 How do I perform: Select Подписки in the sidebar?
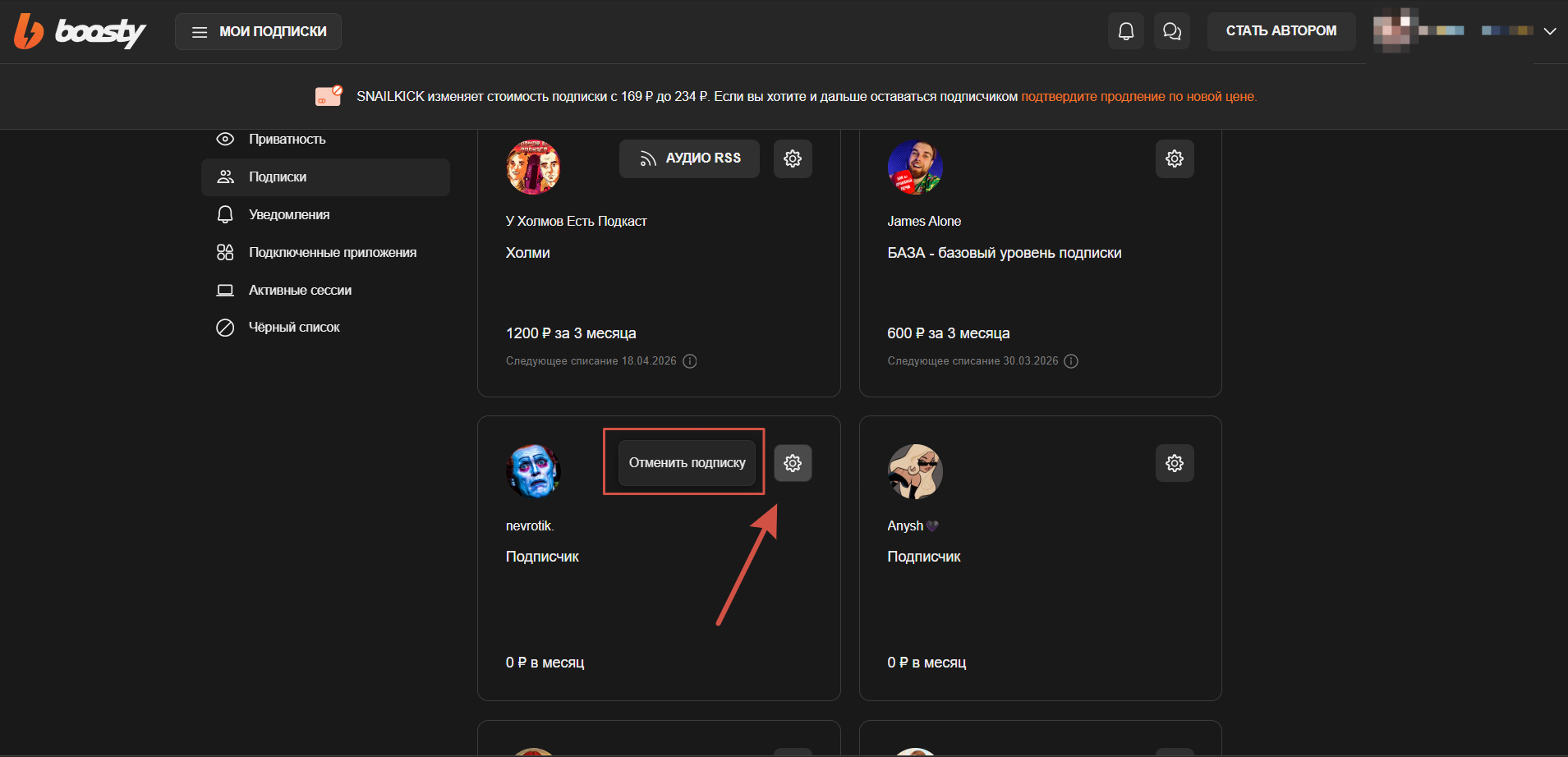point(325,177)
